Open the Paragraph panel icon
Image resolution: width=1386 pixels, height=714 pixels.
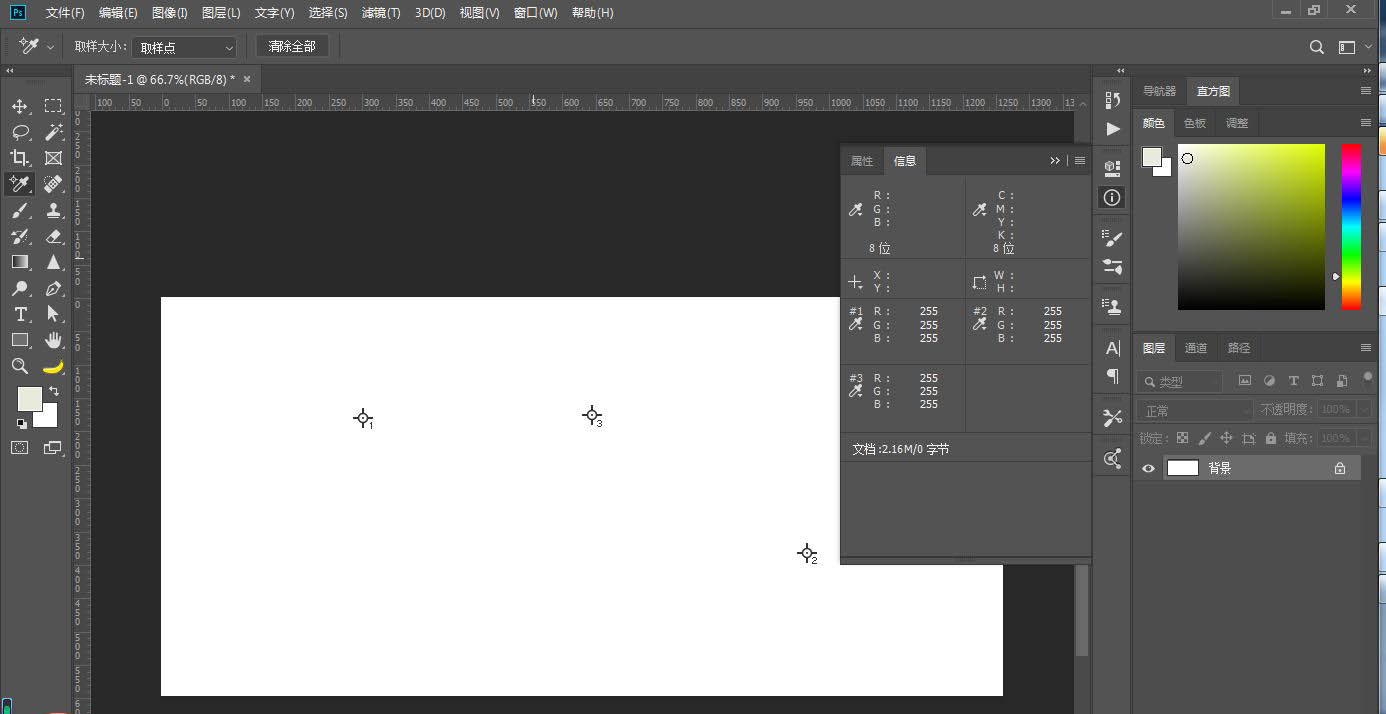pos(1113,376)
